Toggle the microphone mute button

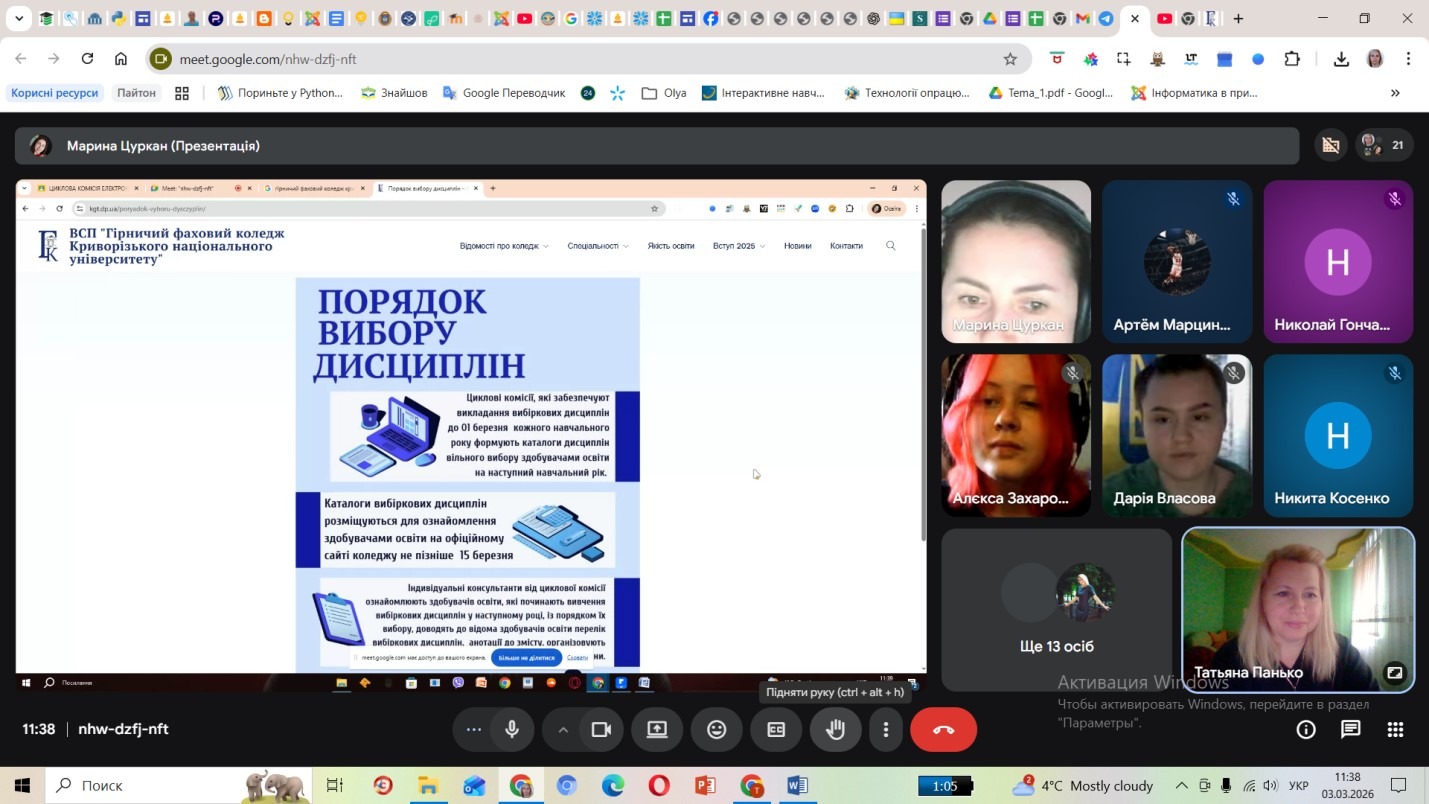point(512,730)
